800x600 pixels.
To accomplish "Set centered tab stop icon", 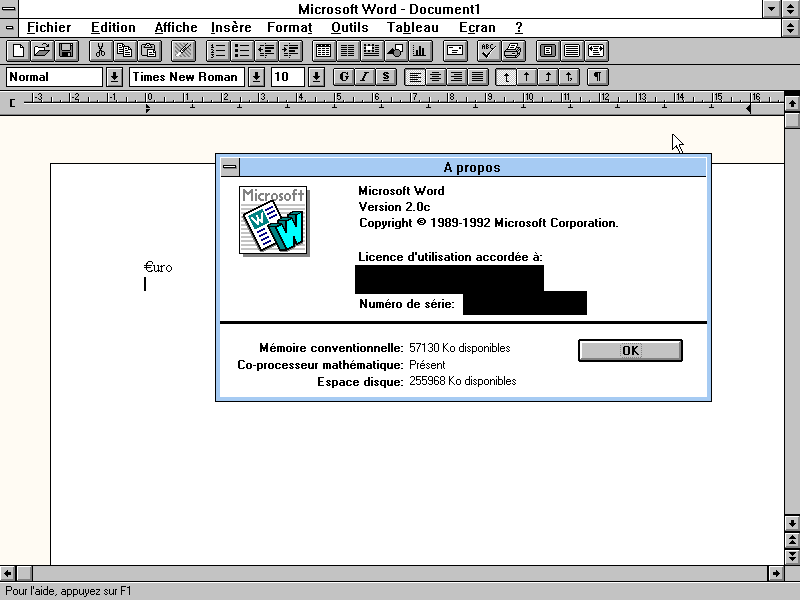I will [x=527, y=77].
